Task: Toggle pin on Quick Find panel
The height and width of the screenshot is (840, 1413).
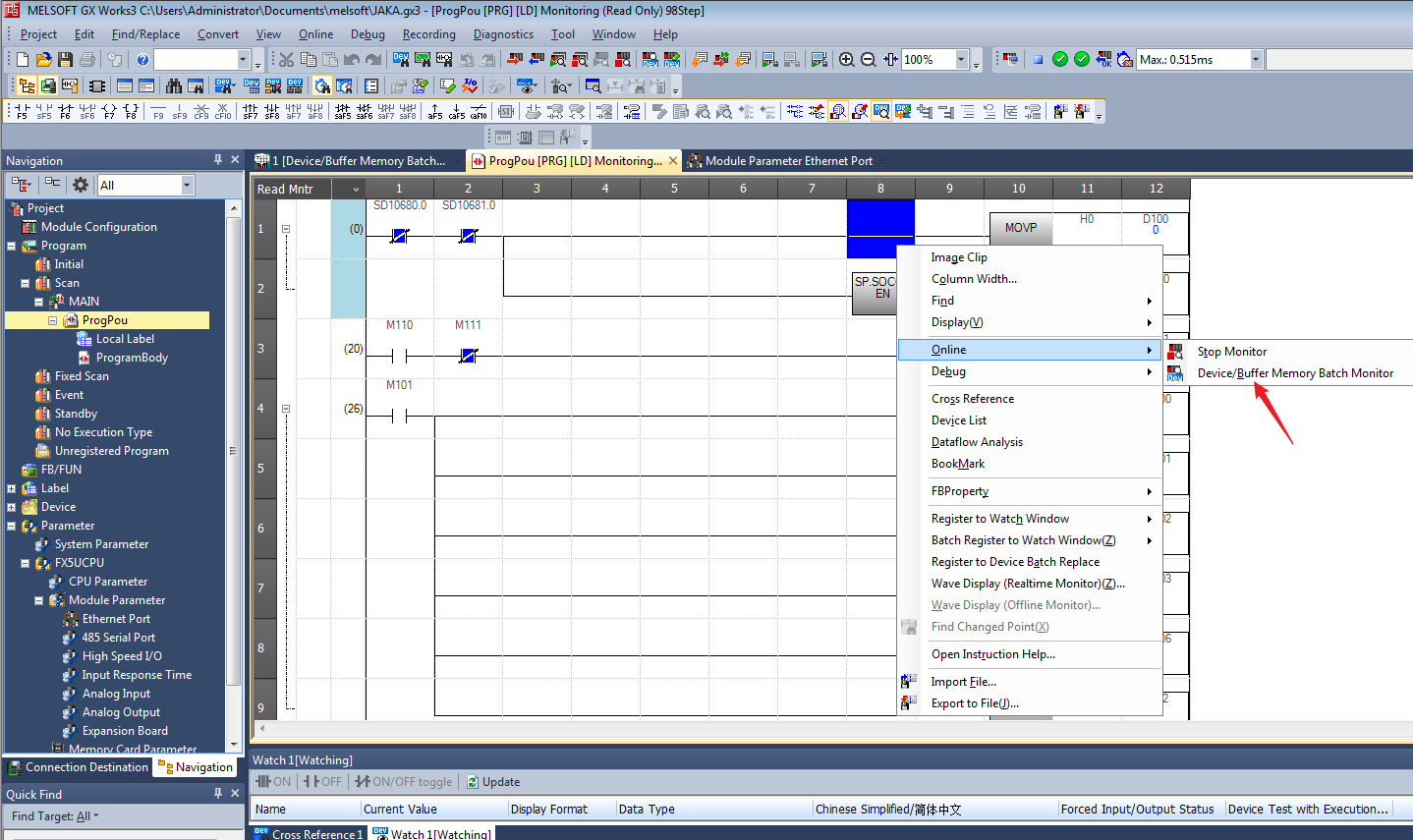Action: click(218, 794)
